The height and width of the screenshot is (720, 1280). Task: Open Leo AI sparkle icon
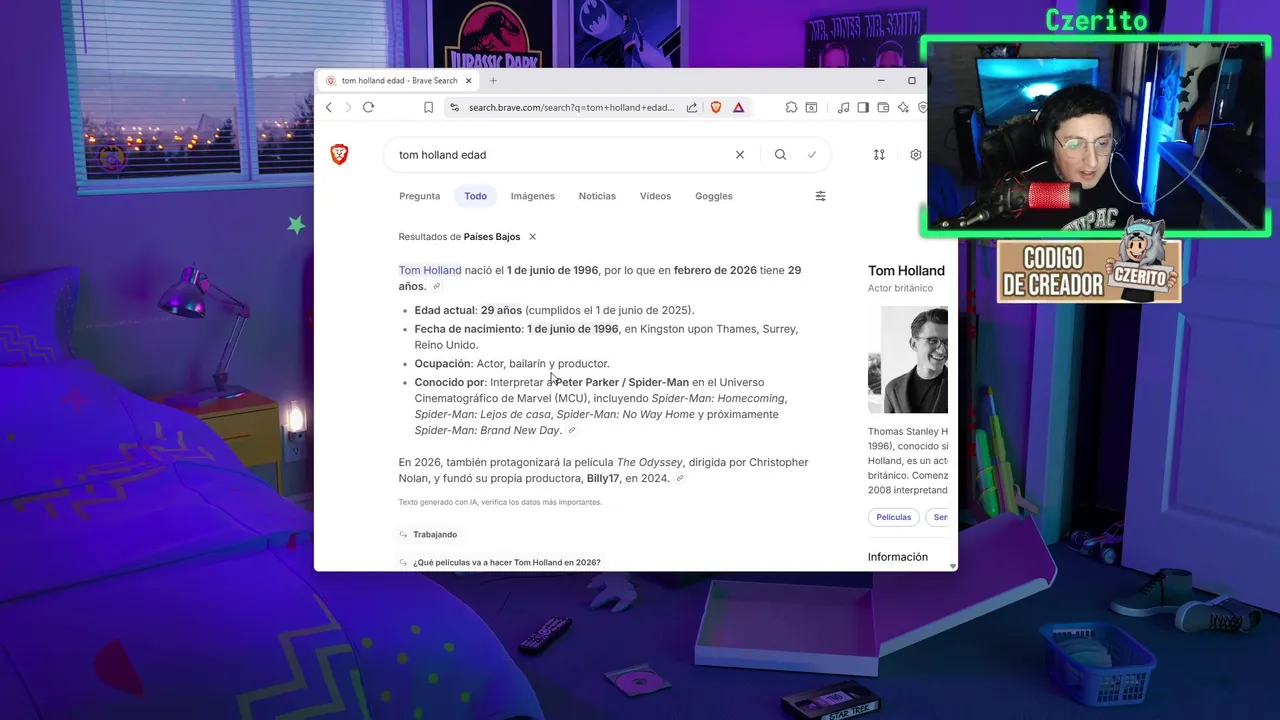pos(903,107)
